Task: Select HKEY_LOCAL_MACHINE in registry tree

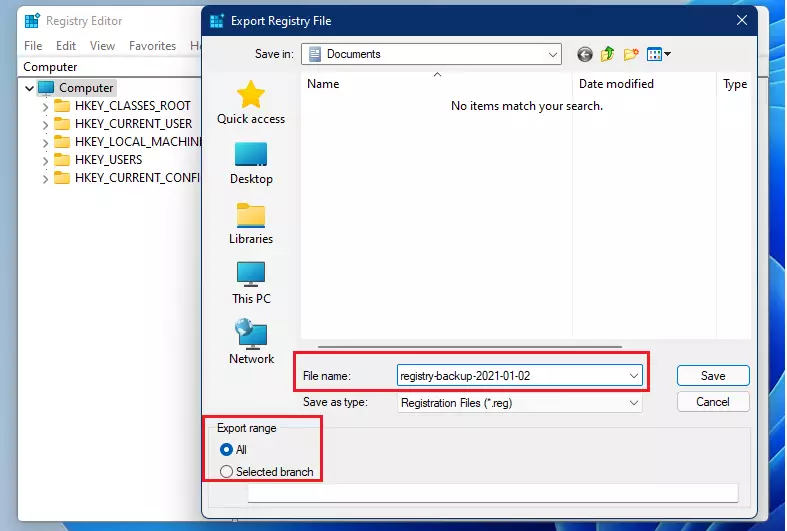Action: (x=138, y=142)
